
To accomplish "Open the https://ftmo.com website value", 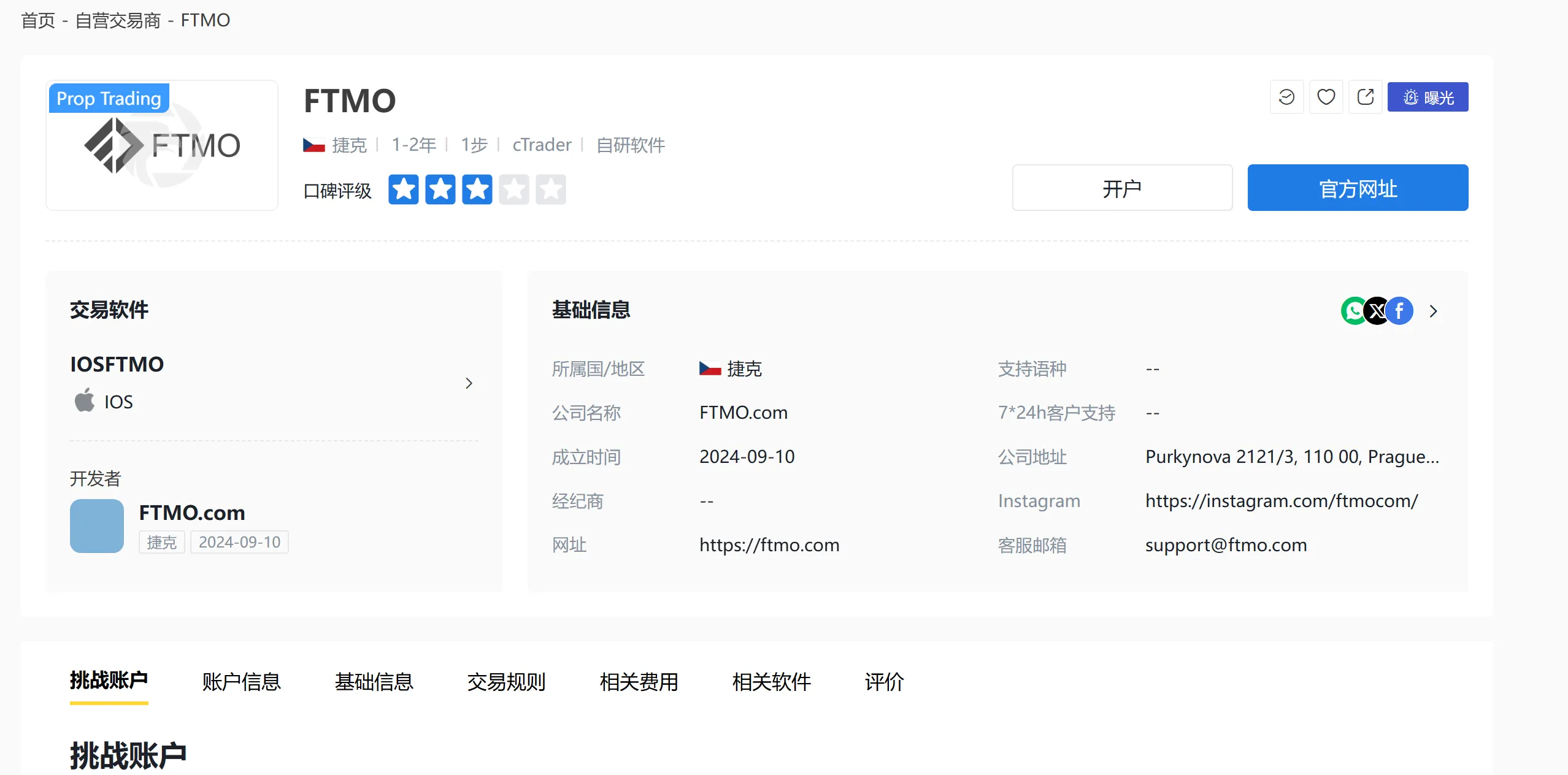I will click(769, 545).
